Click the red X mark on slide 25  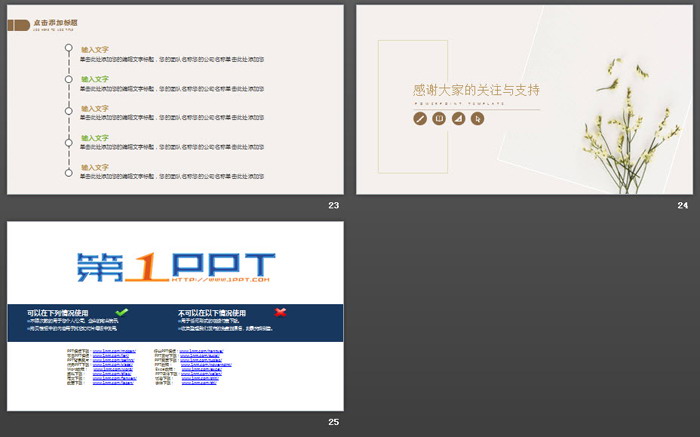tap(280, 312)
